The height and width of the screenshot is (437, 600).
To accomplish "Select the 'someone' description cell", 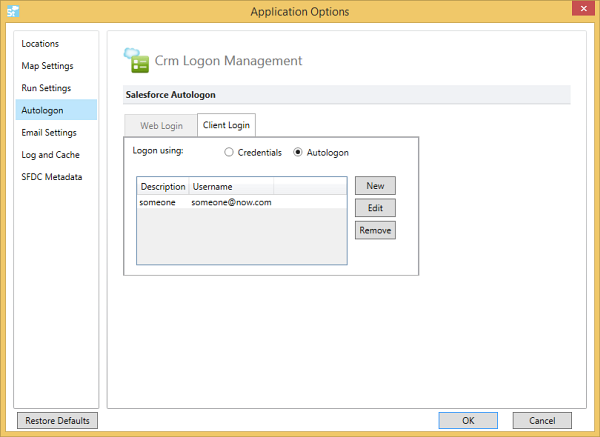I will (x=157, y=202).
